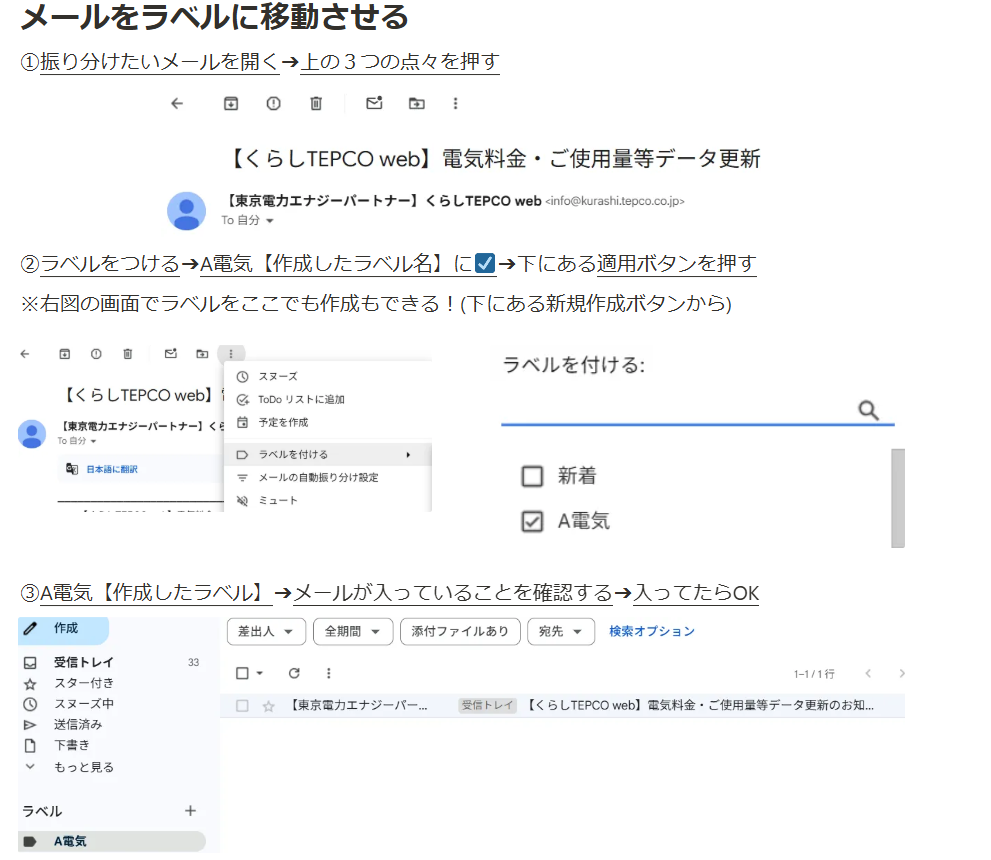991x860 pixels.
Task: Click the archive icon in the top email toolbar
Action: click(231, 104)
